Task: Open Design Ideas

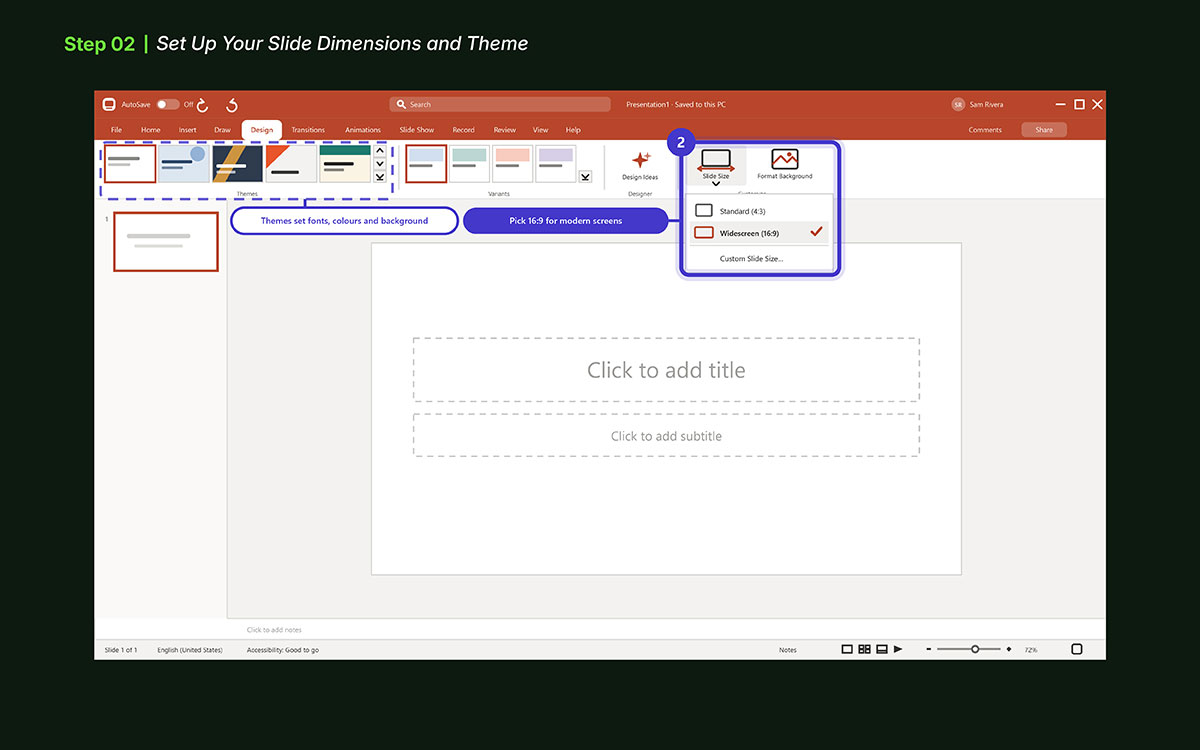Action: click(640, 166)
